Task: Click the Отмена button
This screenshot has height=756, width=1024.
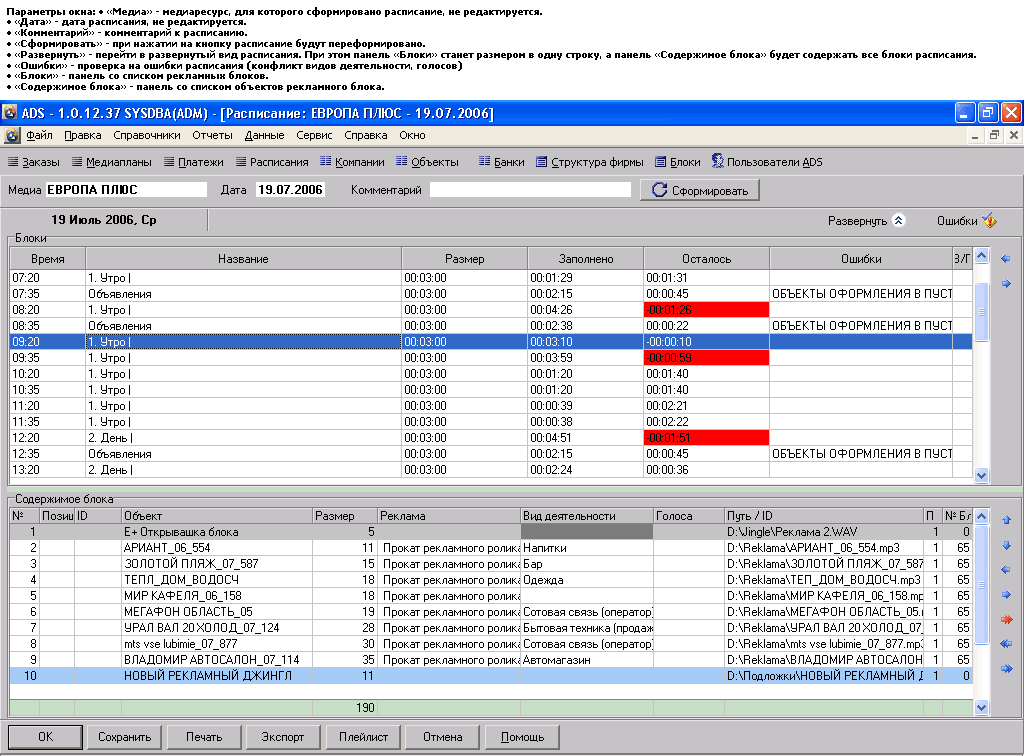Action: 442,737
